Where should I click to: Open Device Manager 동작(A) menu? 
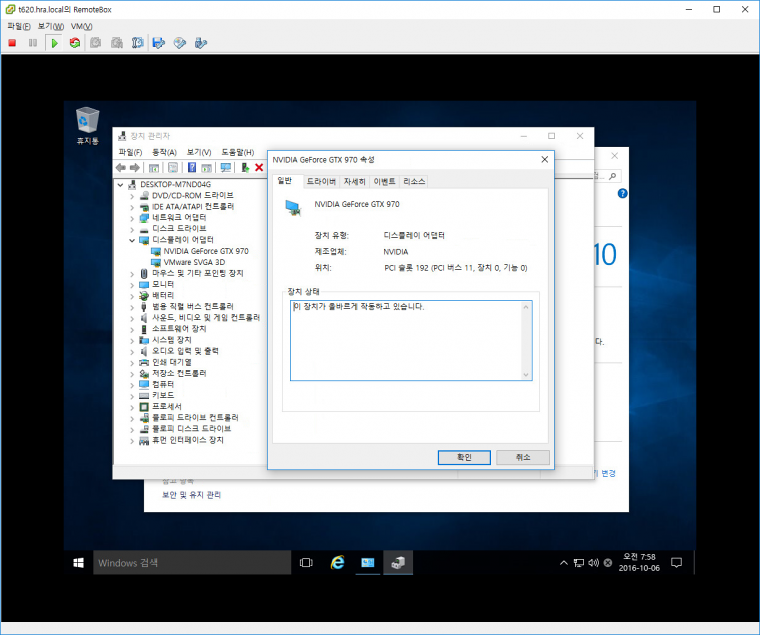[x=164, y=152]
